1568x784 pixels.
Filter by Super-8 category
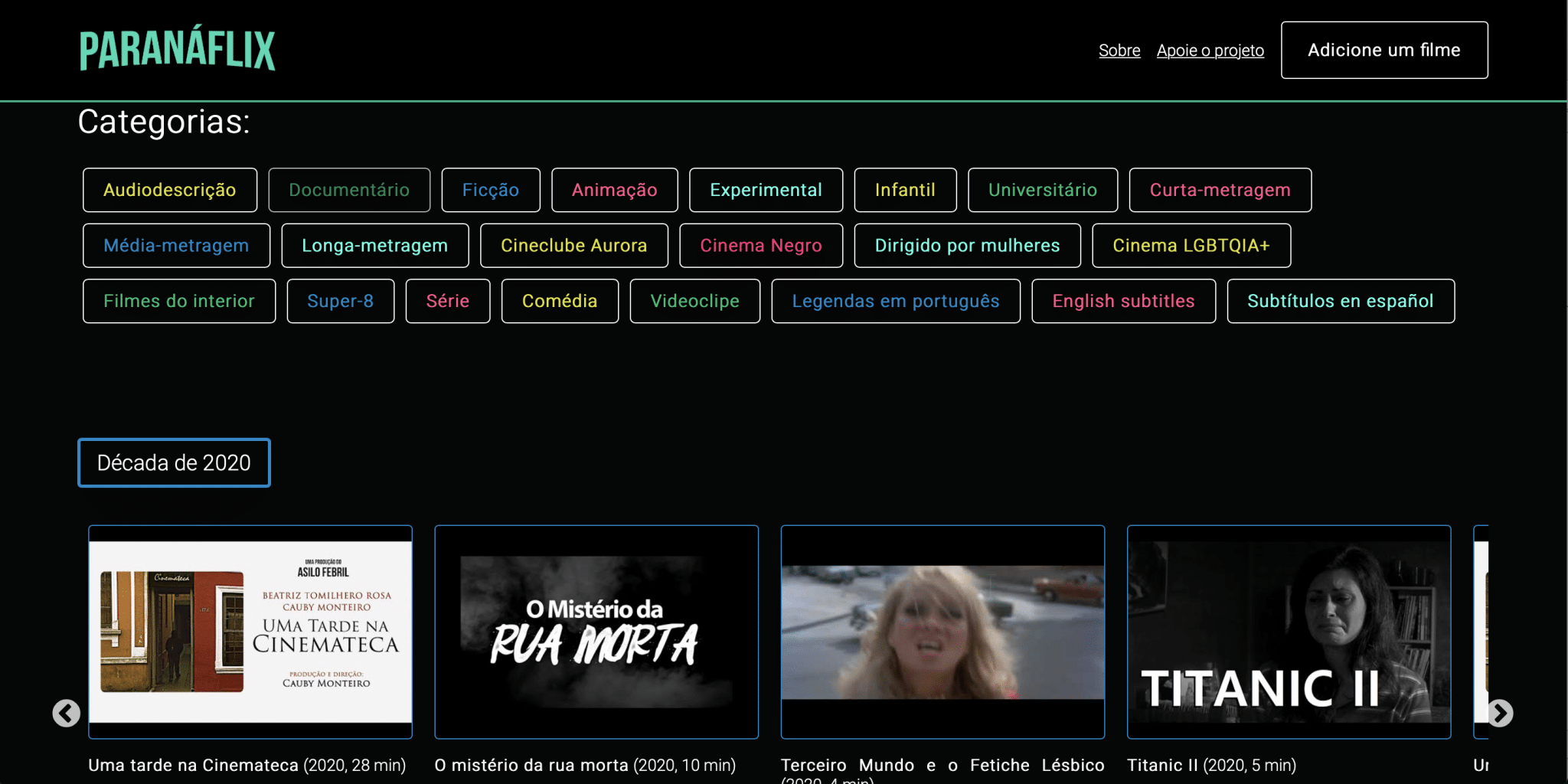coord(341,301)
